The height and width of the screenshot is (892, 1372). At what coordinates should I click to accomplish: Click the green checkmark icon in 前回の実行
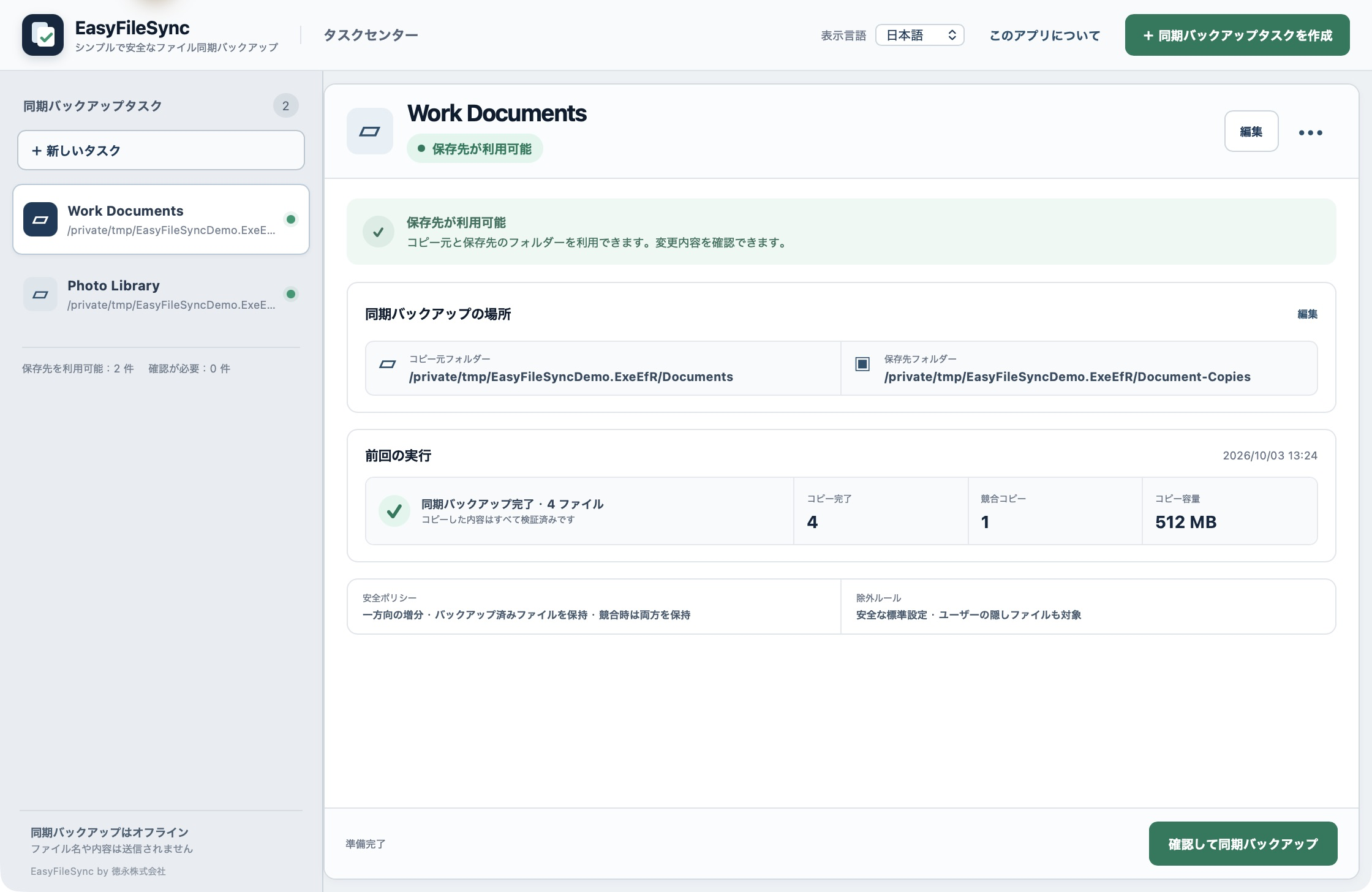(x=394, y=511)
